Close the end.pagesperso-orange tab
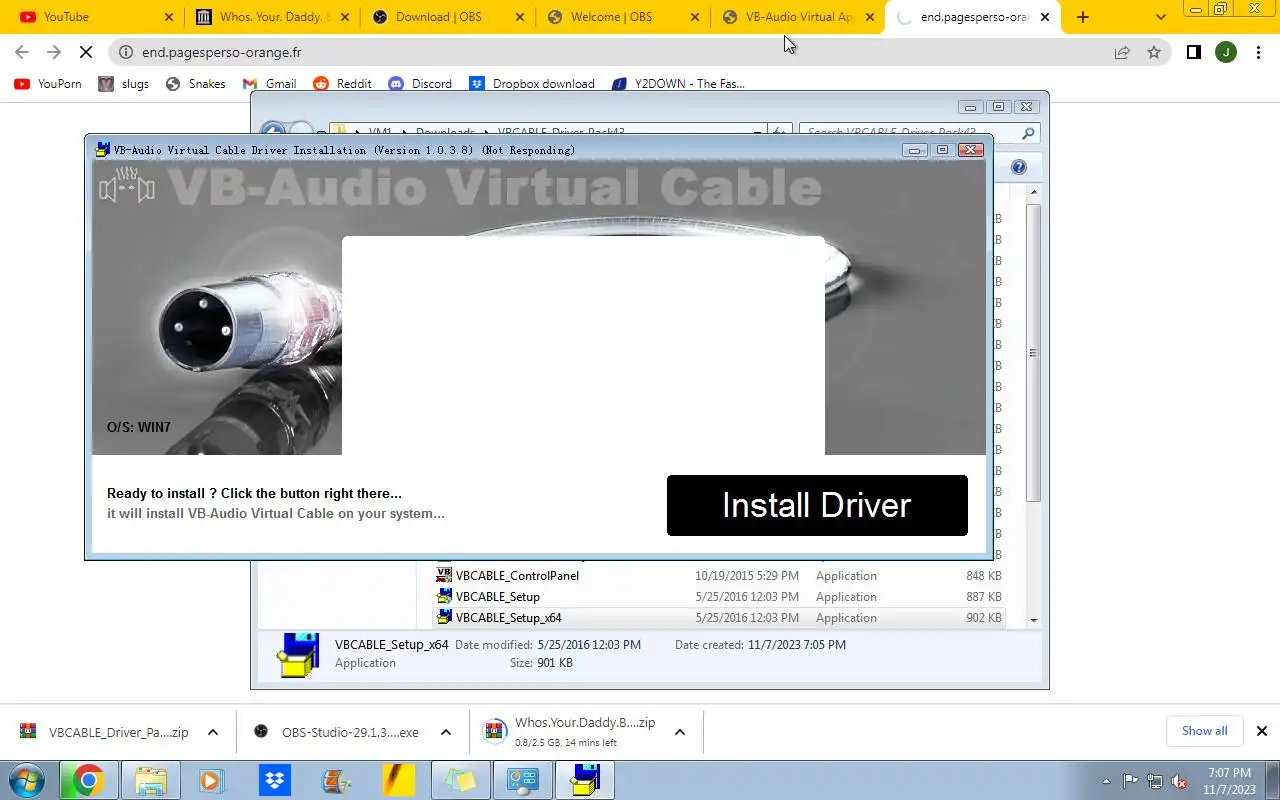1280x800 pixels. click(1046, 17)
